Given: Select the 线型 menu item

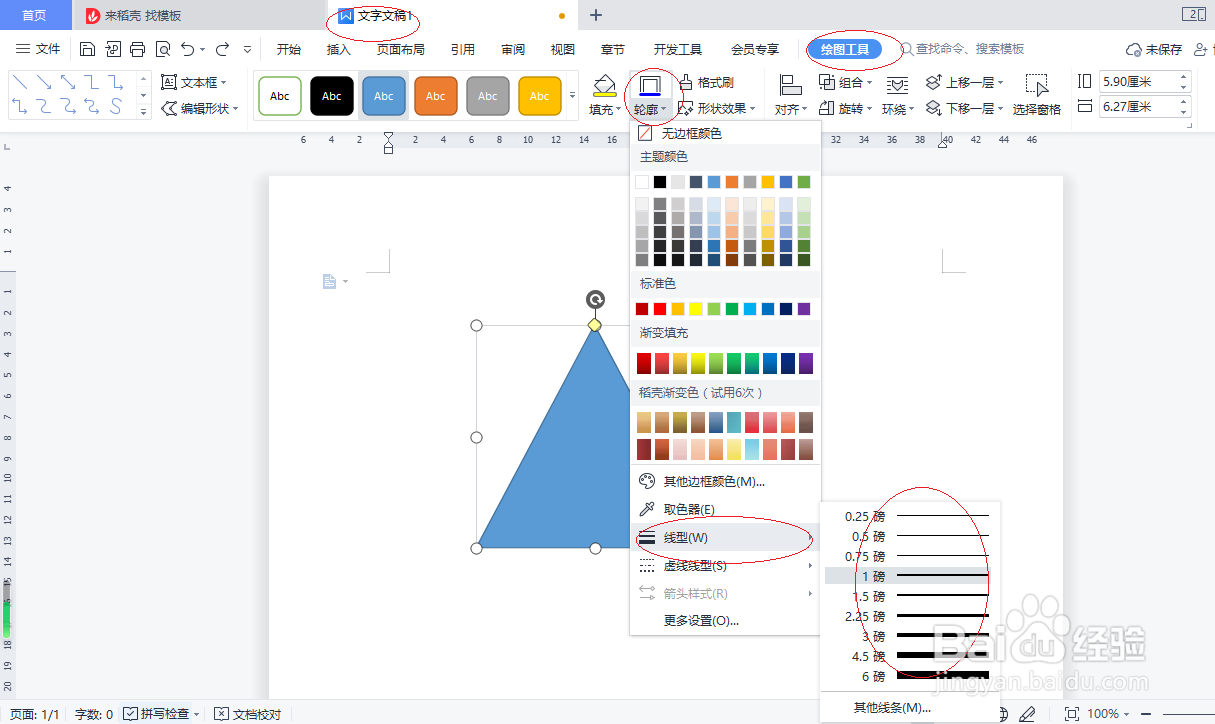Looking at the screenshot, I should pos(724,538).
